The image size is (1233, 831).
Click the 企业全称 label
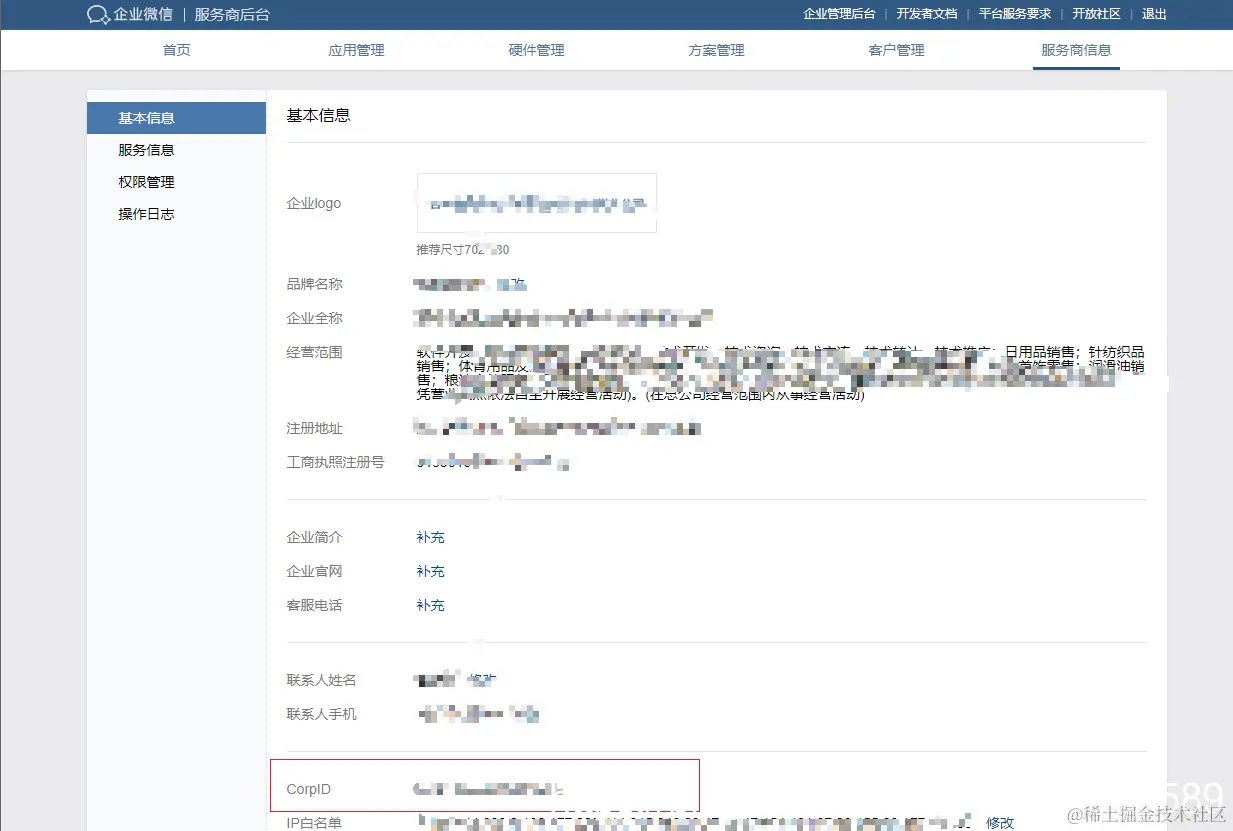tap(315, 319)
